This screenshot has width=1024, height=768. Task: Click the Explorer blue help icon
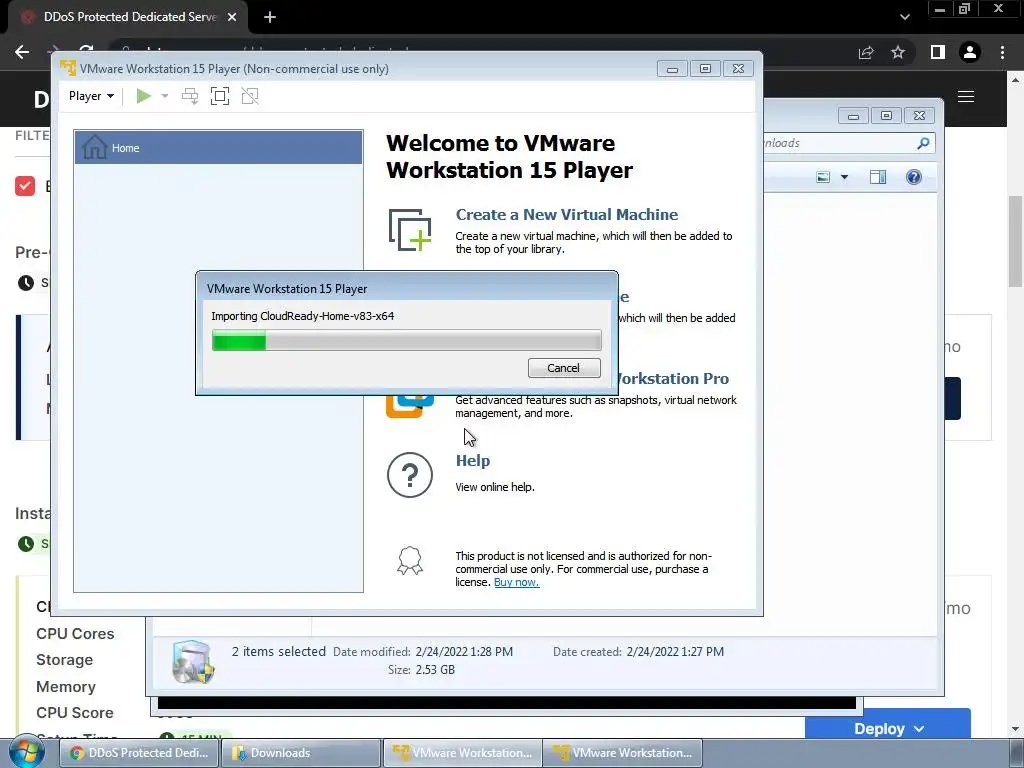(914, 177)
